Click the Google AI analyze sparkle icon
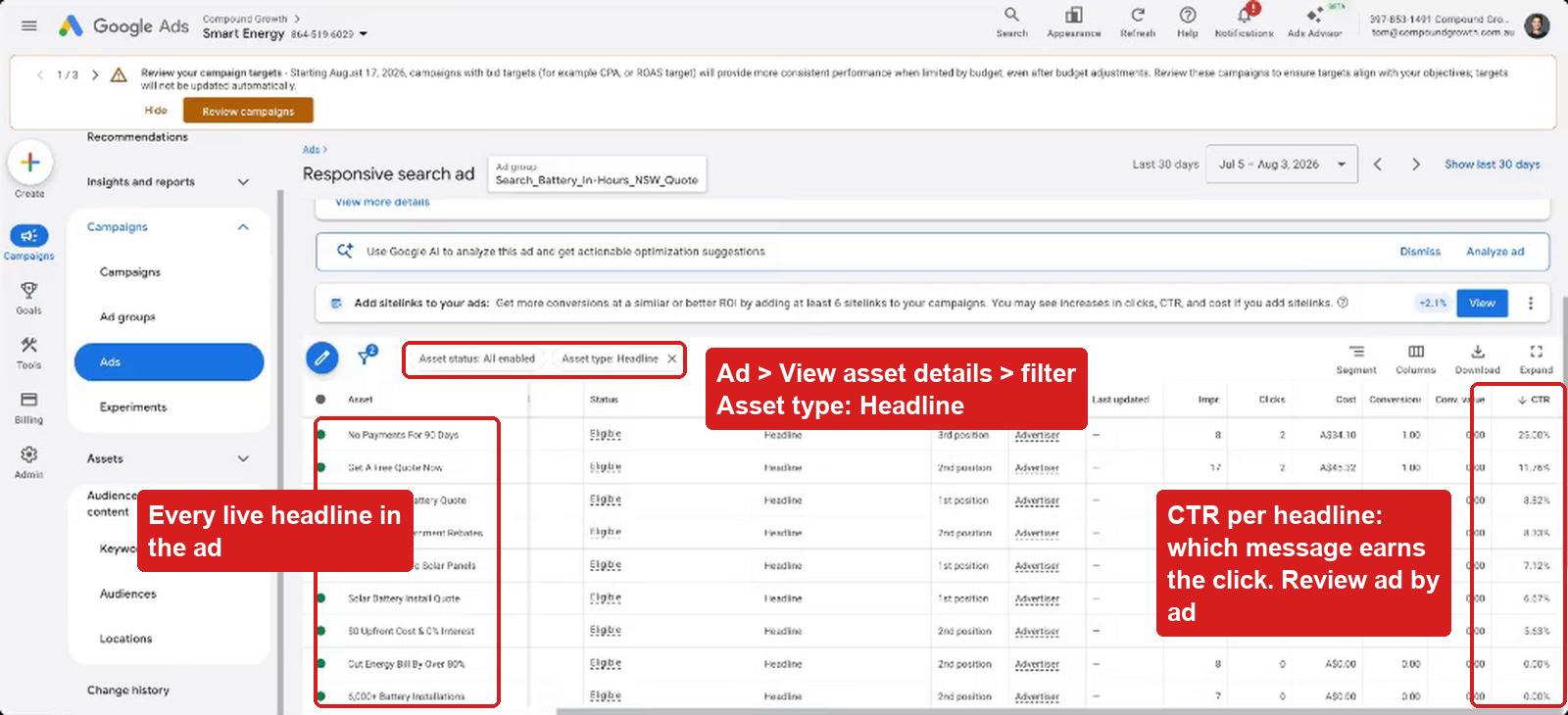The height and width of the screenshot is (715, 1568). point(345,251)
